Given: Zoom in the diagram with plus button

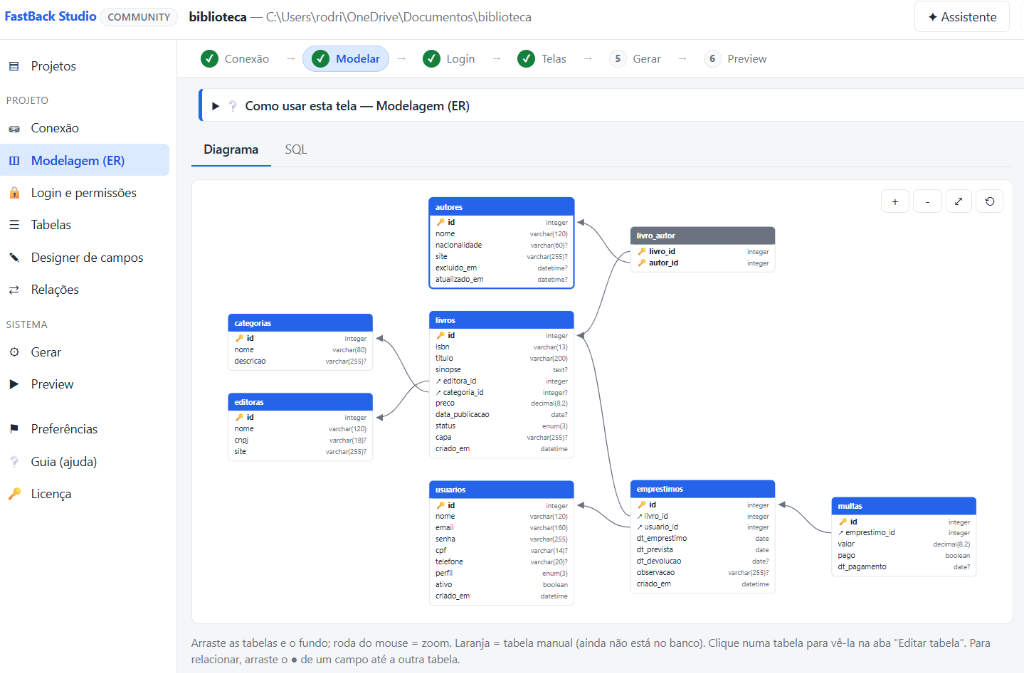Looking at the screenshot, I should (895, 202).
